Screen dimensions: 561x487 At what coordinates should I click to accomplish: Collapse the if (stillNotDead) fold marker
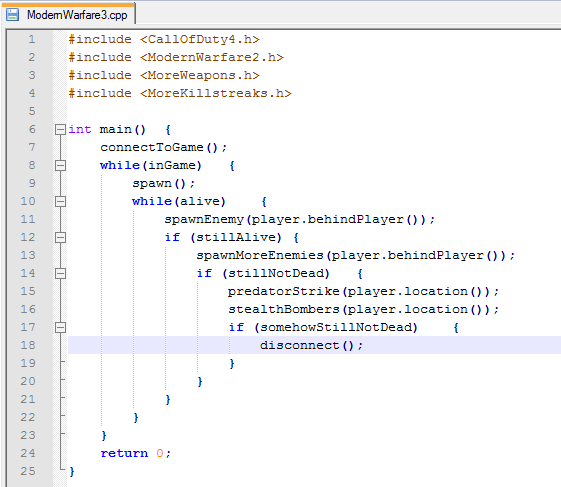pyautogui.click(x=60, y=273)
